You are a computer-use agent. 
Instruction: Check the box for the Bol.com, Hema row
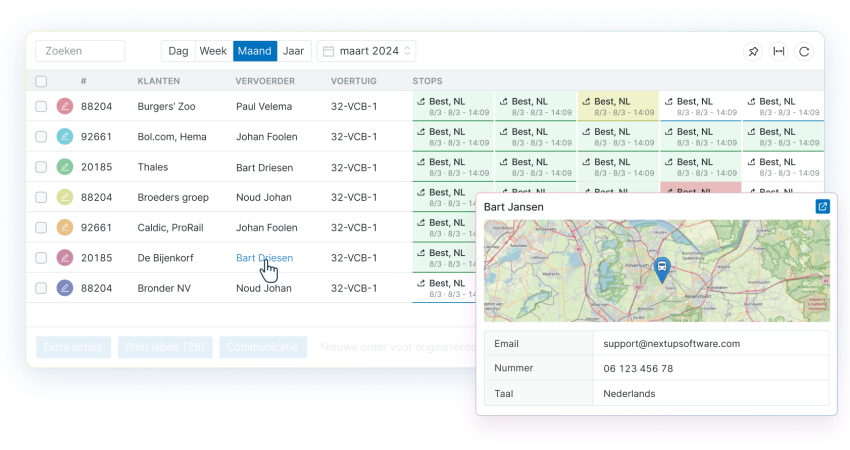[x=41, y=137]
